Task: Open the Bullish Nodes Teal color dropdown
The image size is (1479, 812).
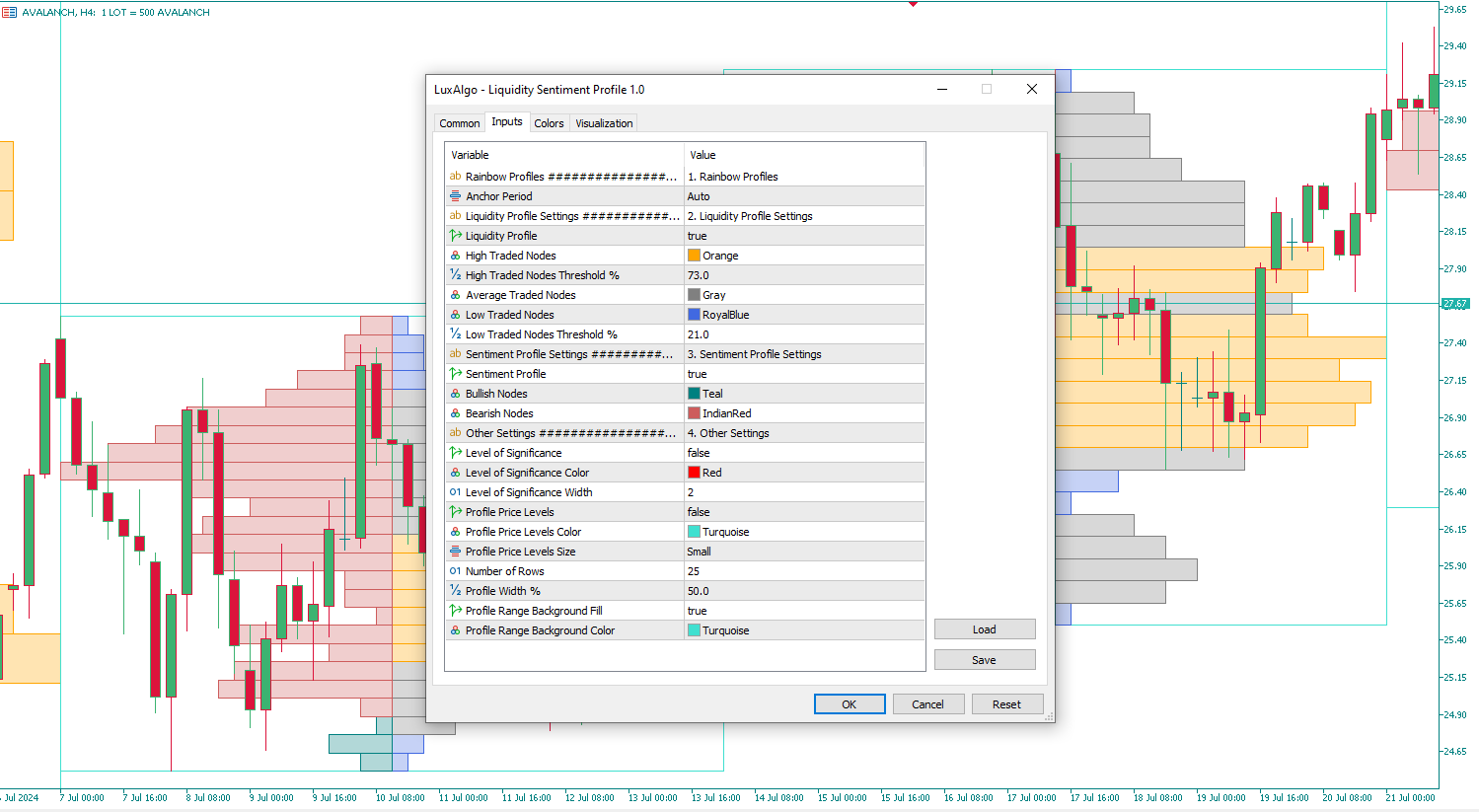Action: 803,394
